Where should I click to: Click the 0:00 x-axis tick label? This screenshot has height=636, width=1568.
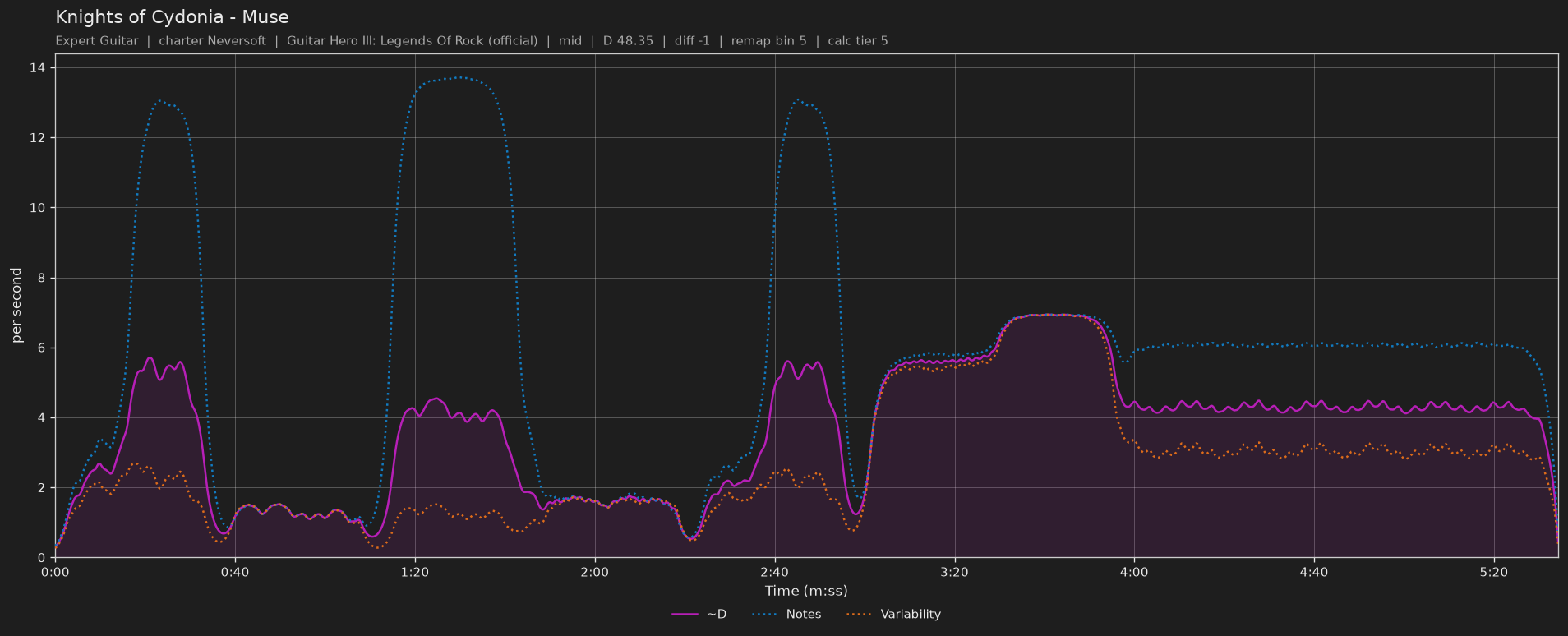click(x=55, y=572)
